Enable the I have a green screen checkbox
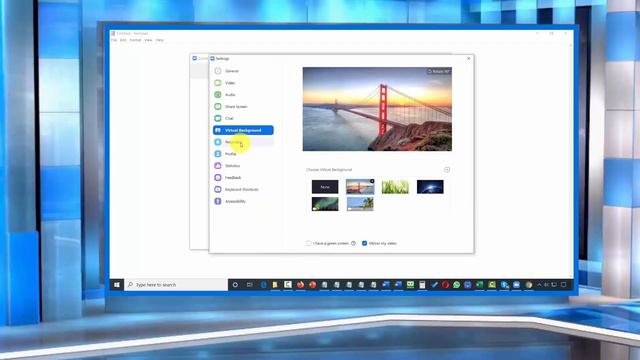 309,243
